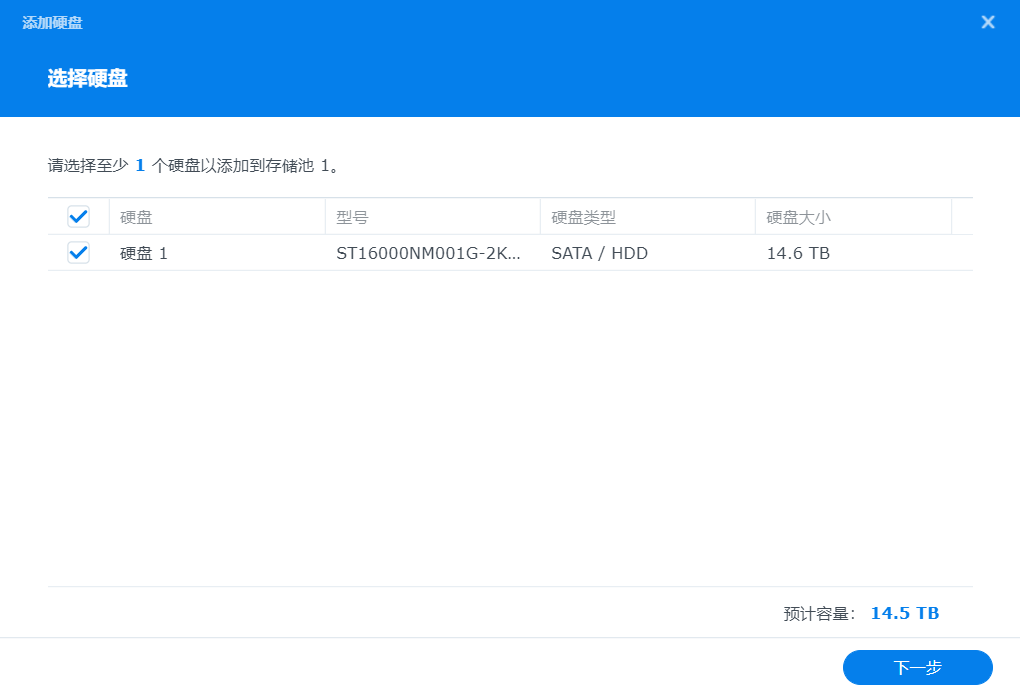Uncheck the select-all checkbox in table header

click(x=78, y=216)
